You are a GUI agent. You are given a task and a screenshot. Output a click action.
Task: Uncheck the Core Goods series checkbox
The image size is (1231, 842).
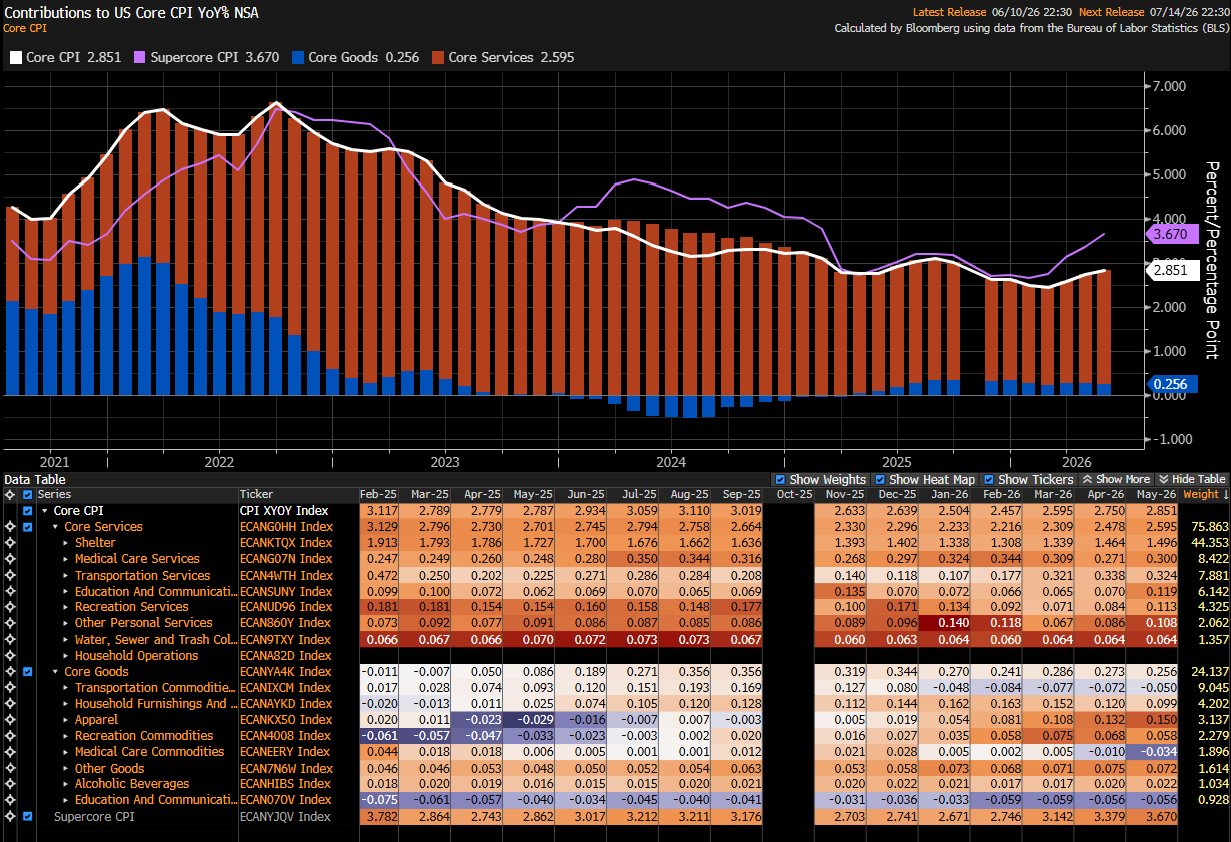28,672
